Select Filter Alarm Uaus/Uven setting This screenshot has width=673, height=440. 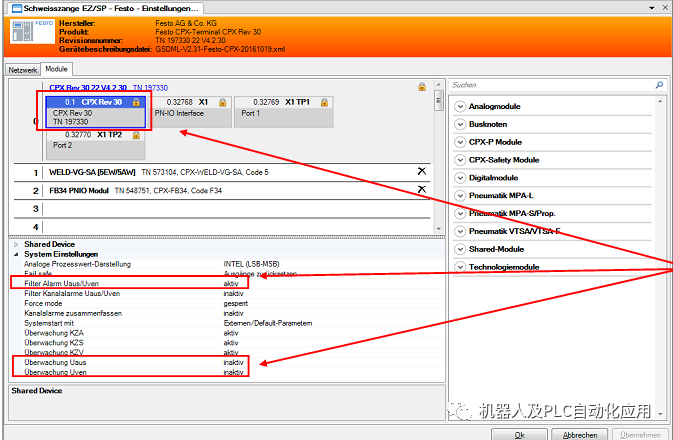point(61,284)
